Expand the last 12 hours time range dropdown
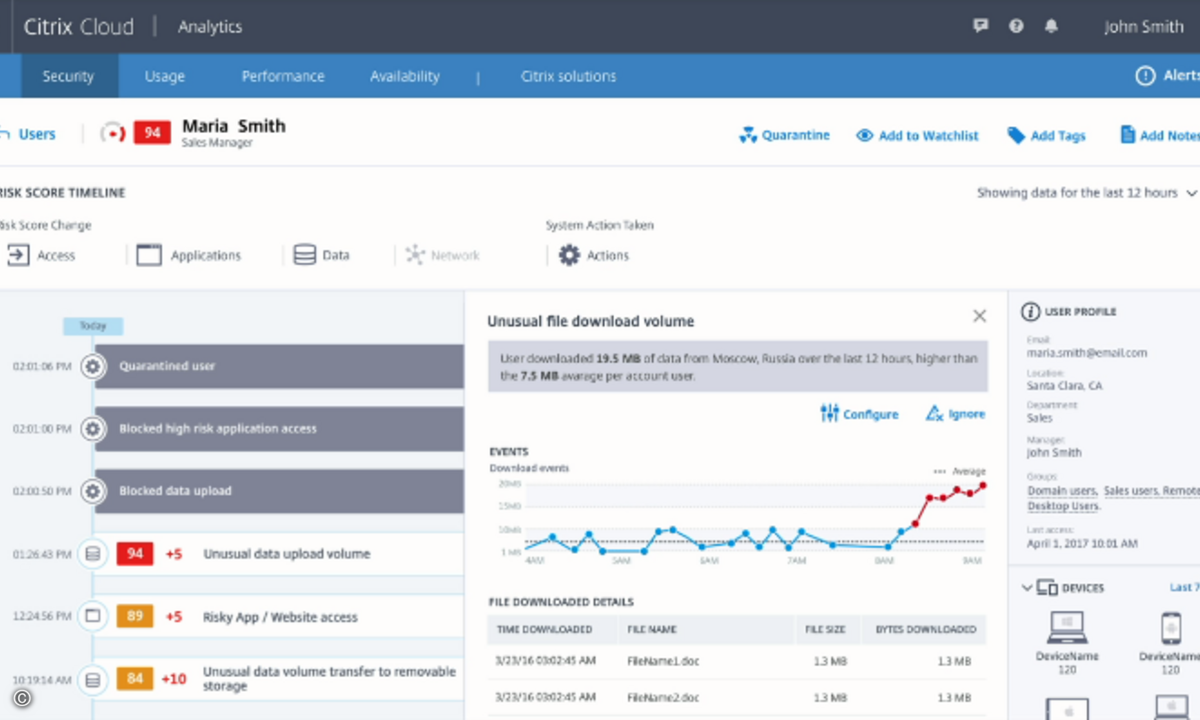Image resolution: width=1200 pixels, height=720 pixels. click(x=1087, y=193)
